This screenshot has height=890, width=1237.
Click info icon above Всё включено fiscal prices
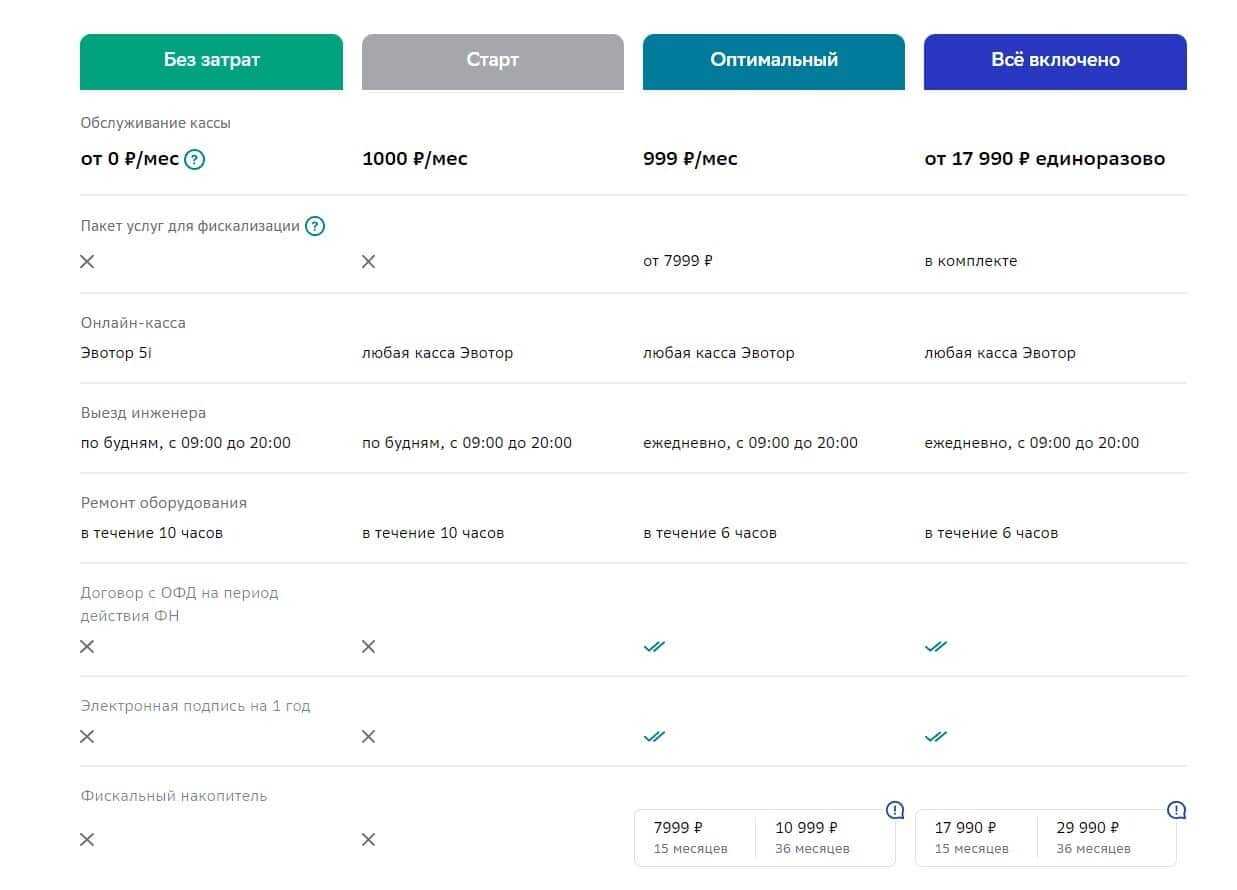coord(1177,810)
